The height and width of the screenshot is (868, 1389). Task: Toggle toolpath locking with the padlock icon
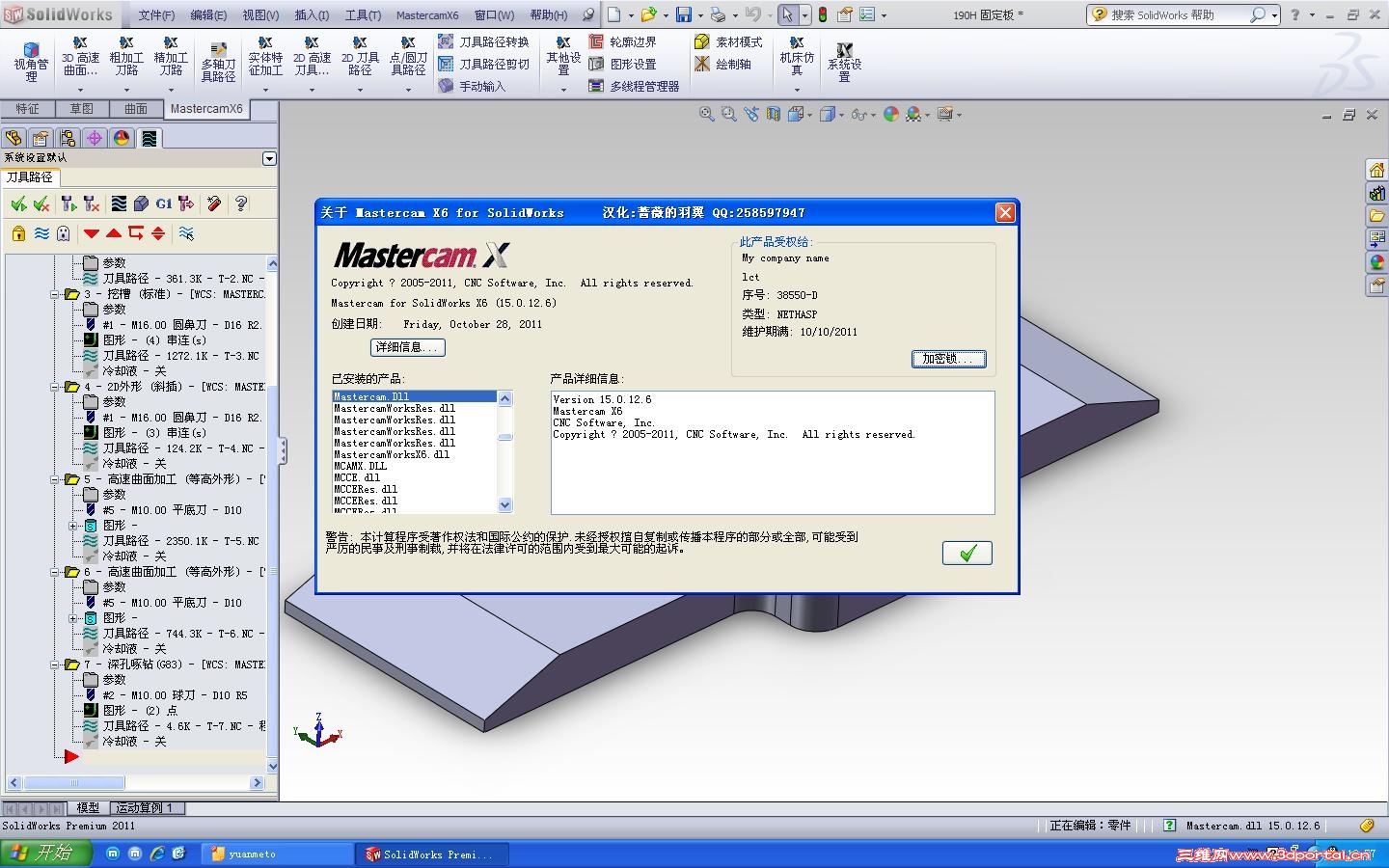18,233
